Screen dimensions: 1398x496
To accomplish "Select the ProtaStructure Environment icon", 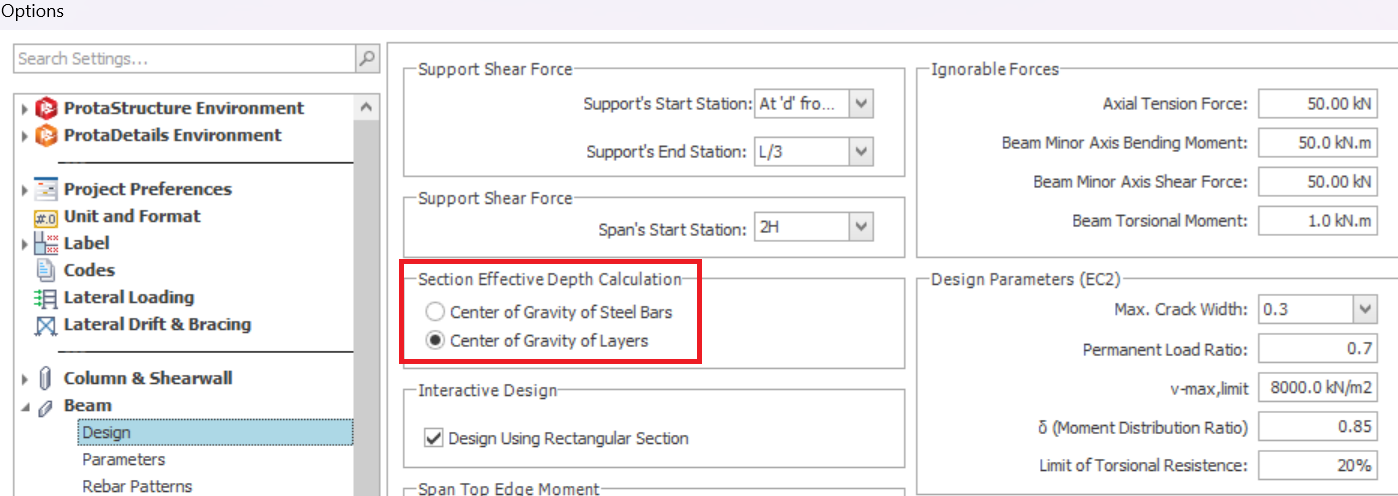I will [x=46, y=108].
